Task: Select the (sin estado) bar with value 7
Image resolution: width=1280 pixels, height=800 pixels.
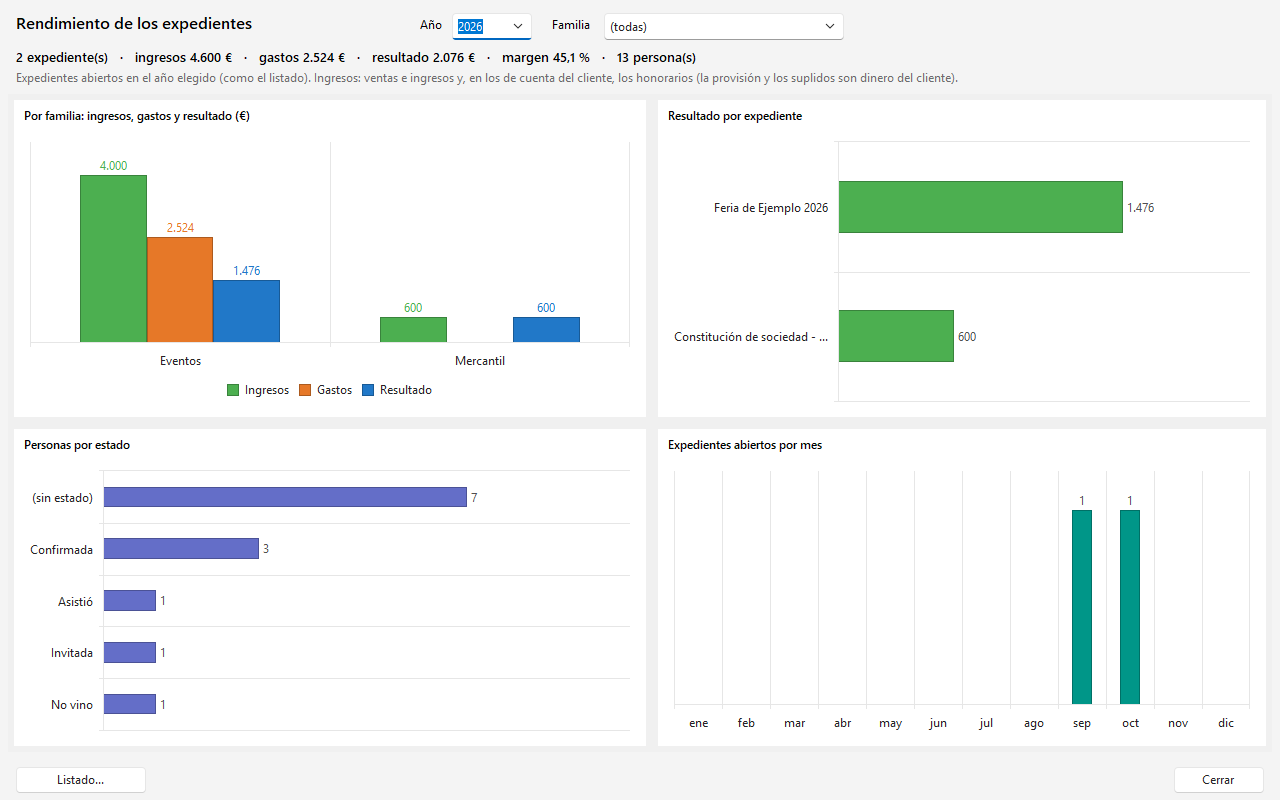Action: coord(285,497)
